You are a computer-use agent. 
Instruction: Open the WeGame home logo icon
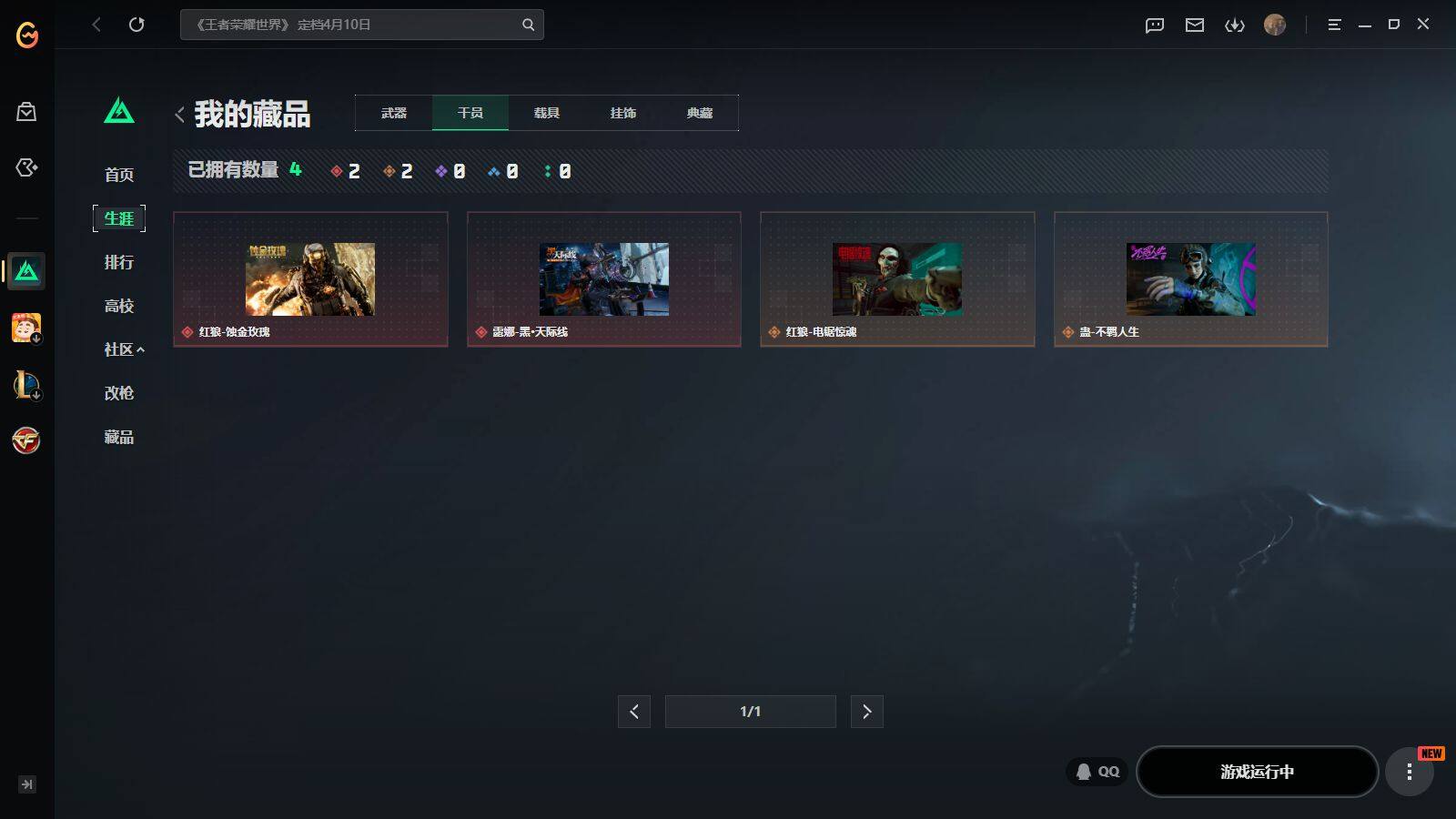[x=27, y=35]
